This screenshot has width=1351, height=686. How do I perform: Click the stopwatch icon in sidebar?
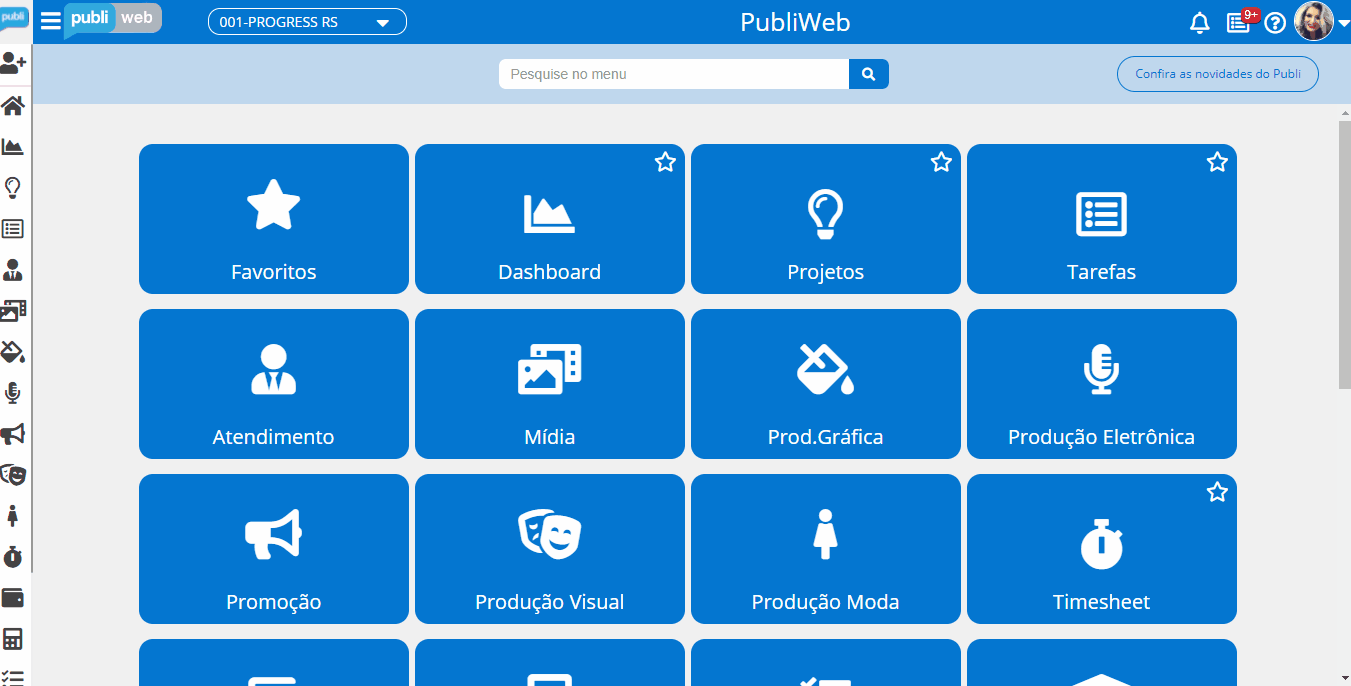13,557
